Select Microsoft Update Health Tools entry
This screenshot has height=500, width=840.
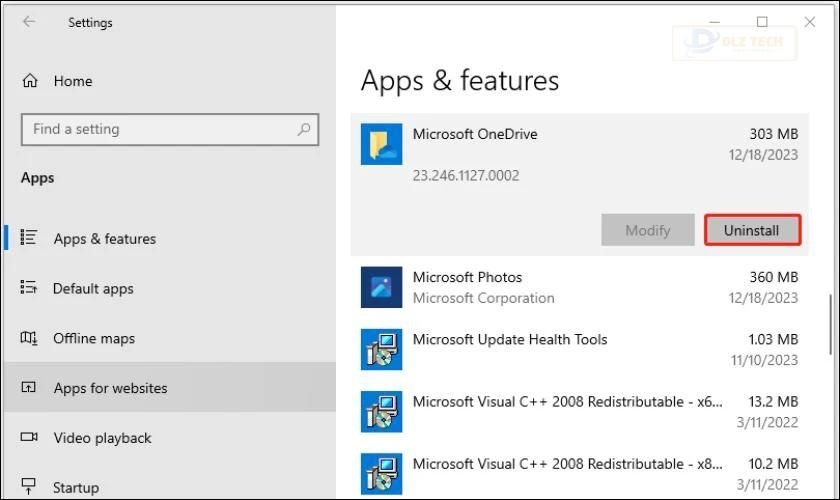point(580,350)
